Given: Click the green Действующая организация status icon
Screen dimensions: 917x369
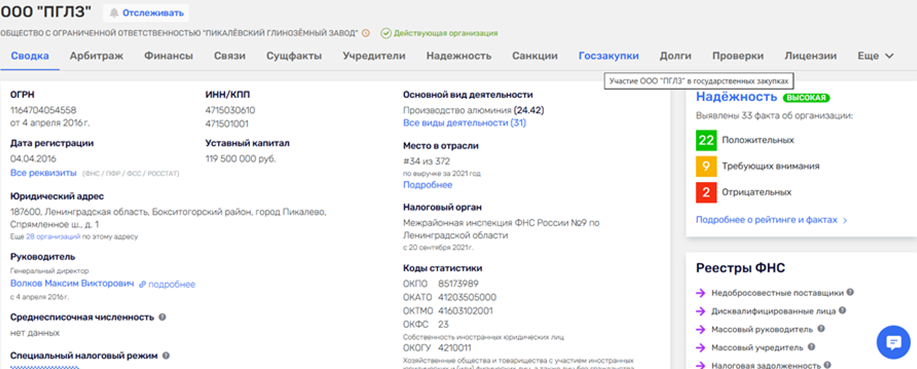Looking at the screenshot, I should click(x=385, y=33).
